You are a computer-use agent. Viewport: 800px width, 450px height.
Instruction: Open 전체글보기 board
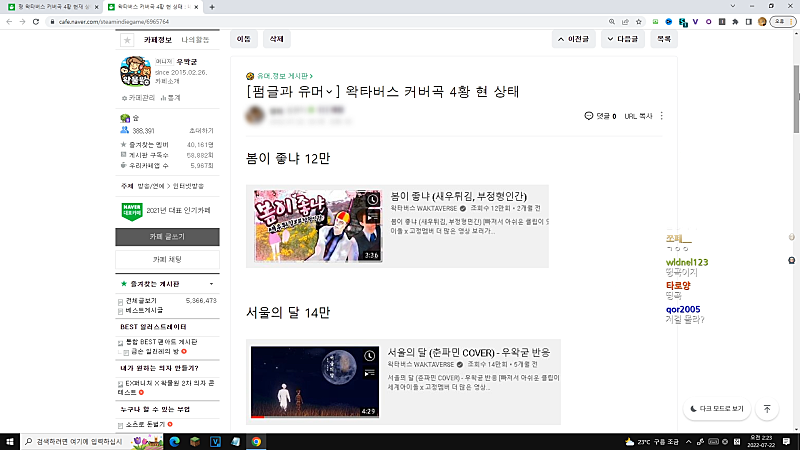coord(141,301)
